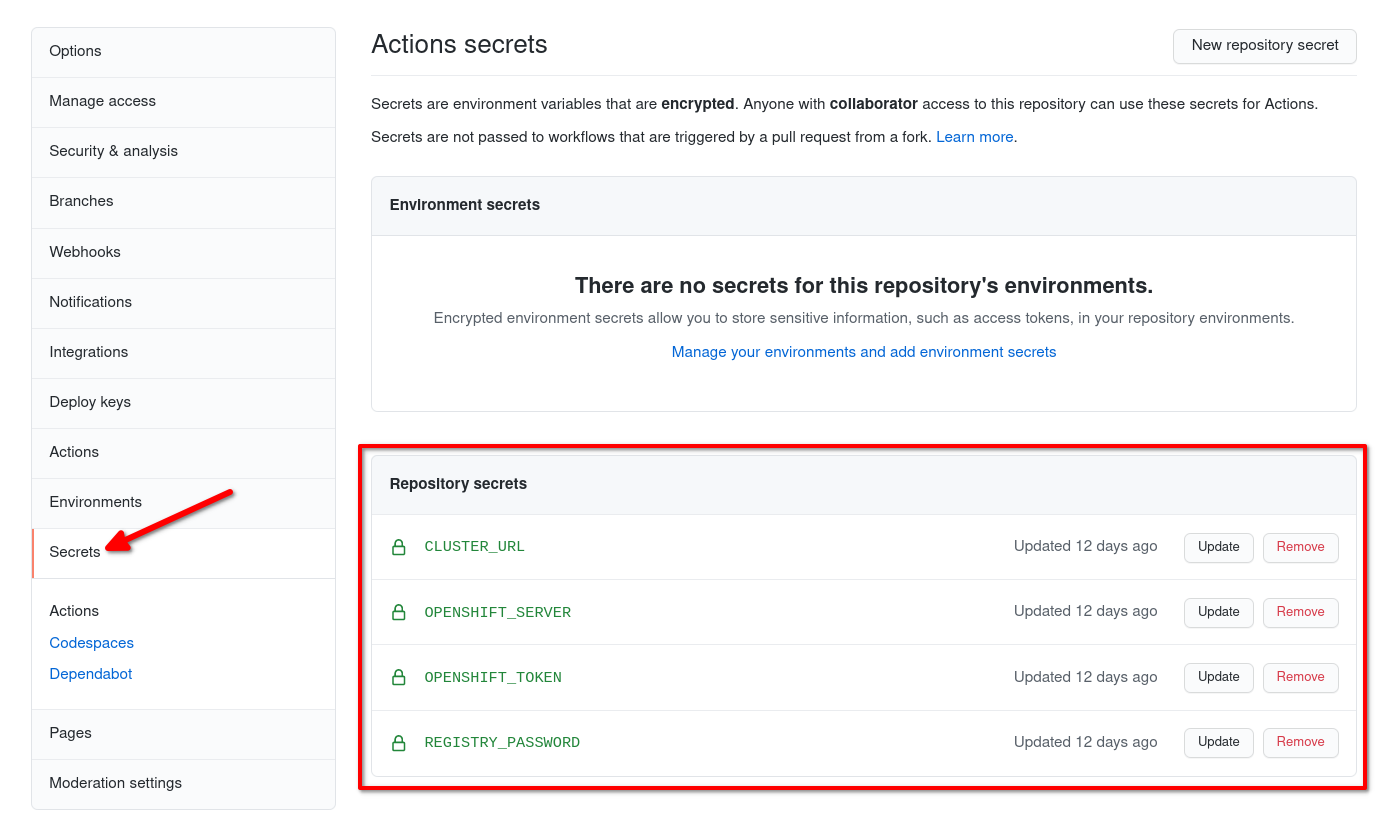Remove the REGISTRY_PASSWORD secret
Viewport: 1396px width, 835px height.
click(1300, 742)
